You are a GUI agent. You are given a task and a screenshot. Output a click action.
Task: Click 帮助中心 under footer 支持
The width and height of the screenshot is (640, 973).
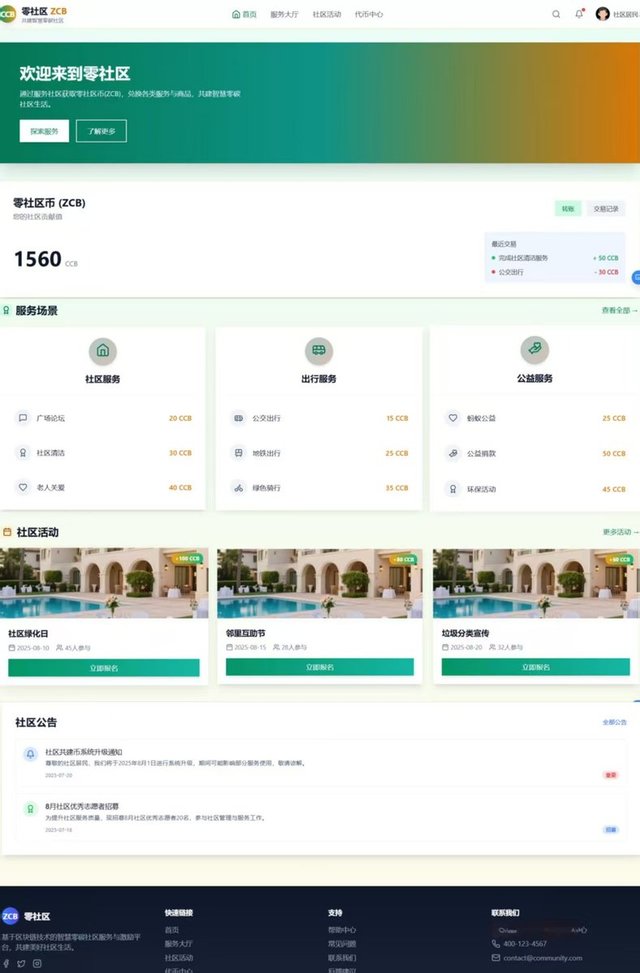click(342, 930)
